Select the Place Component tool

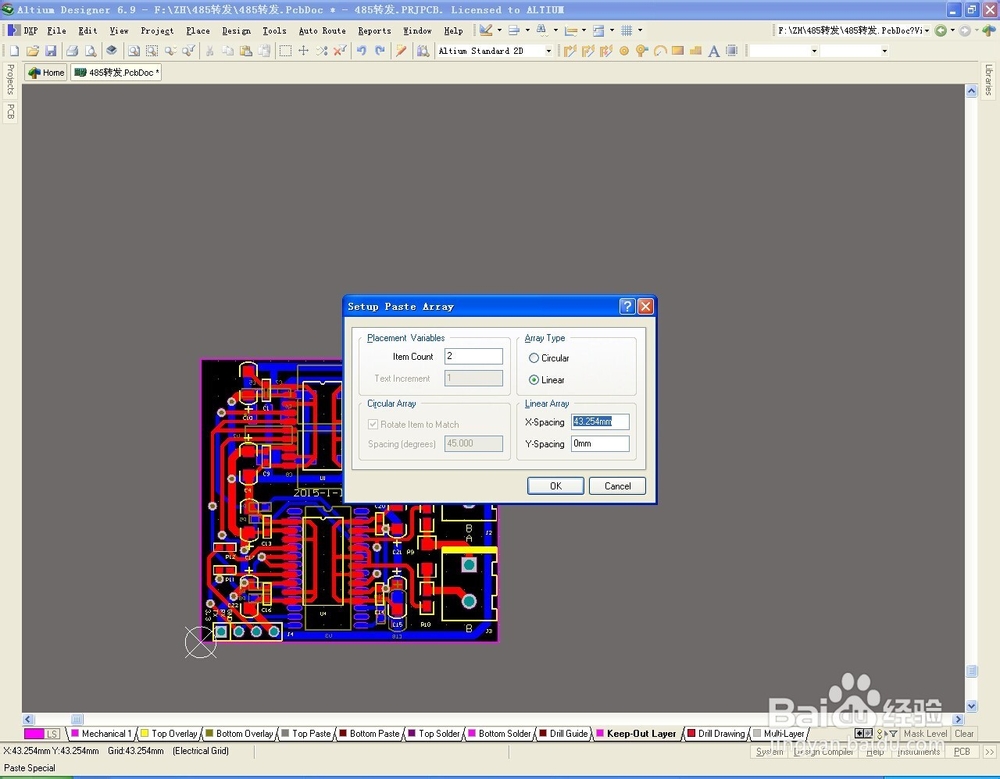pyautogui.click(x=732, y=50)
